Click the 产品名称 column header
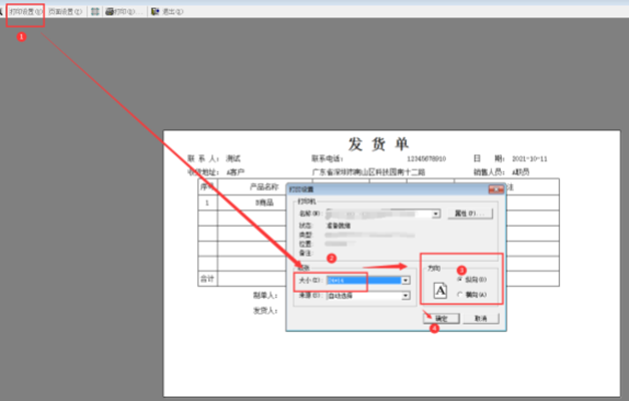 (x=264, y=187)
